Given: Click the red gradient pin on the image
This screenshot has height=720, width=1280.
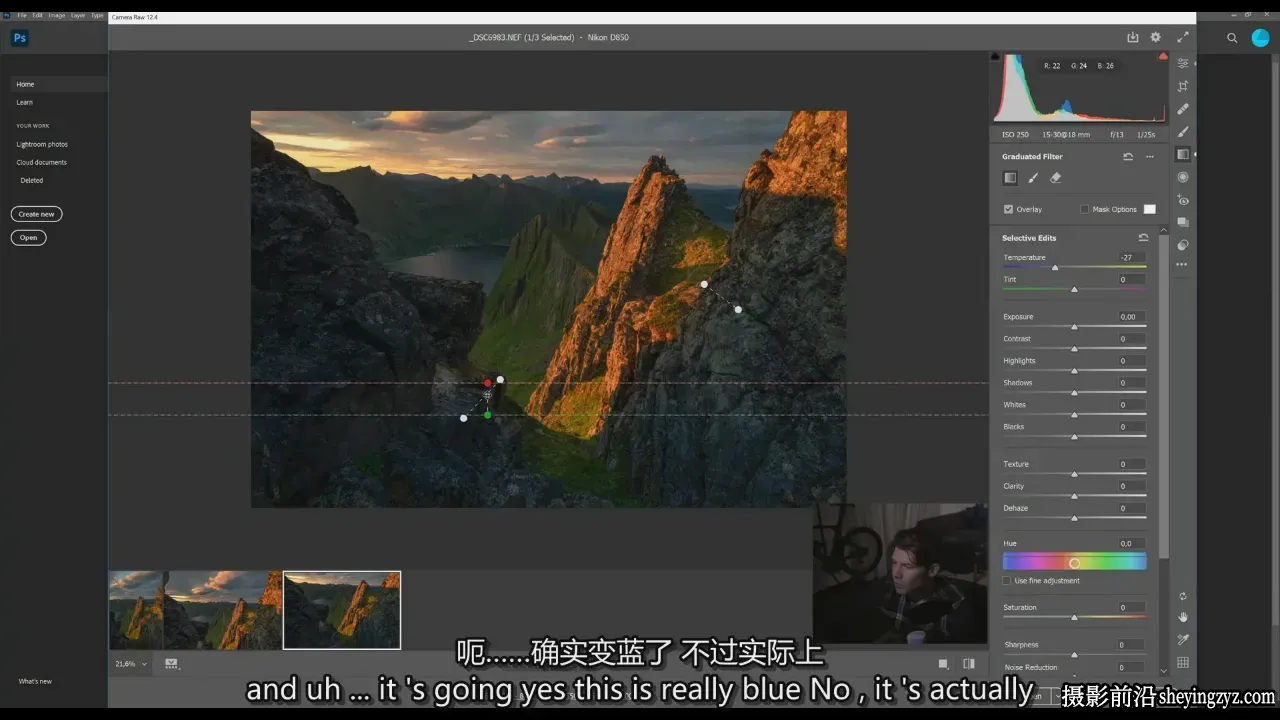Looking at the screenshot, I should tap(487, 383).
